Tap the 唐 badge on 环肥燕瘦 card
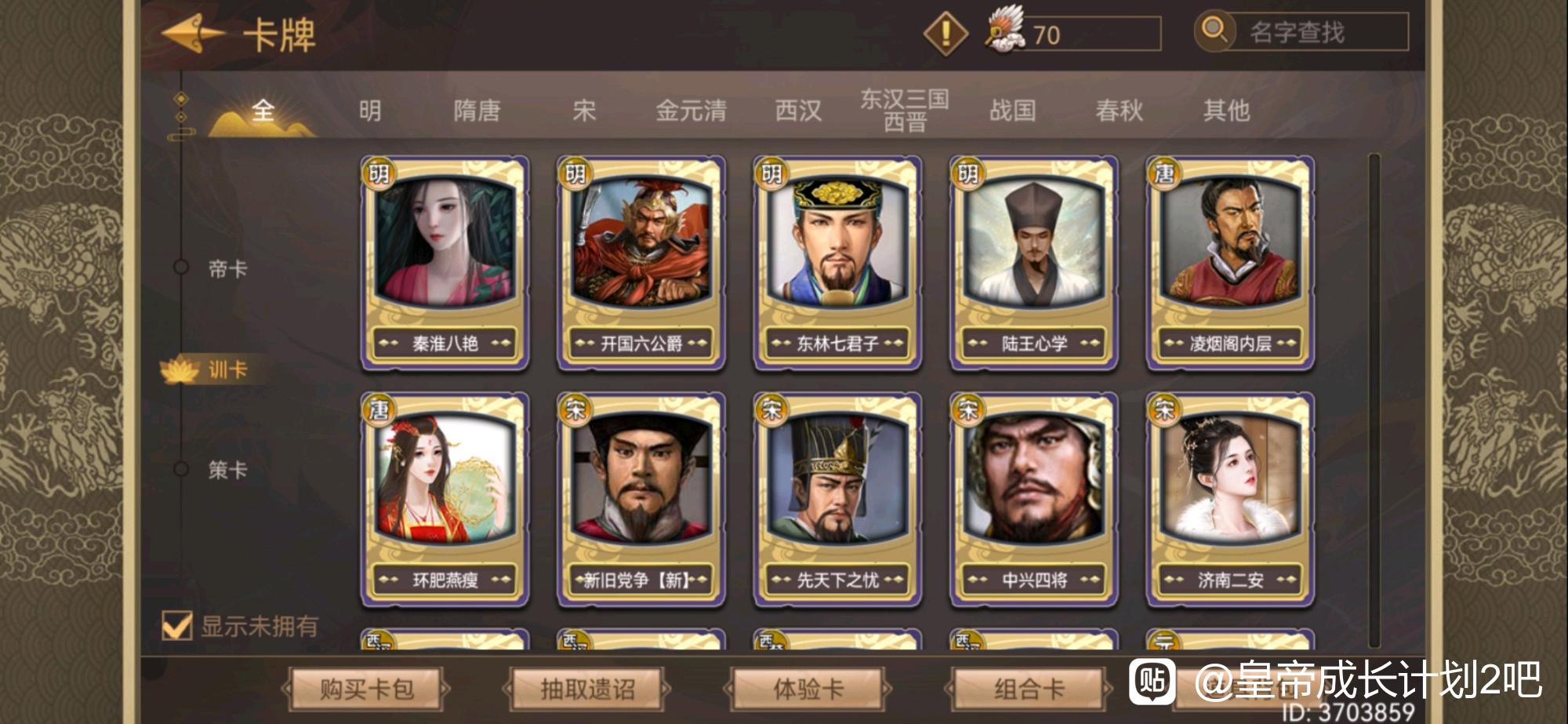 (x=379, y=409)
